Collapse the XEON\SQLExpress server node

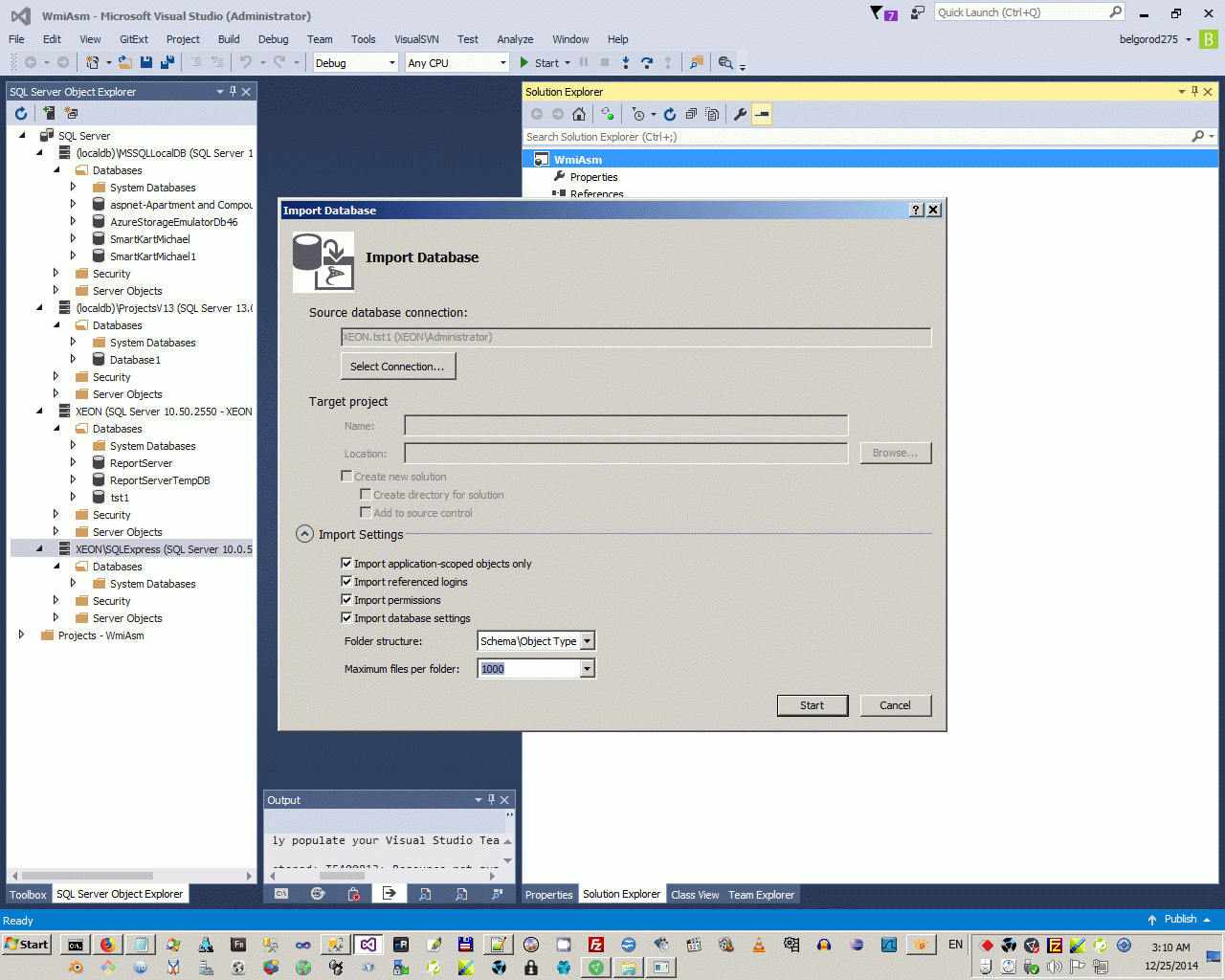pos(39,549)
